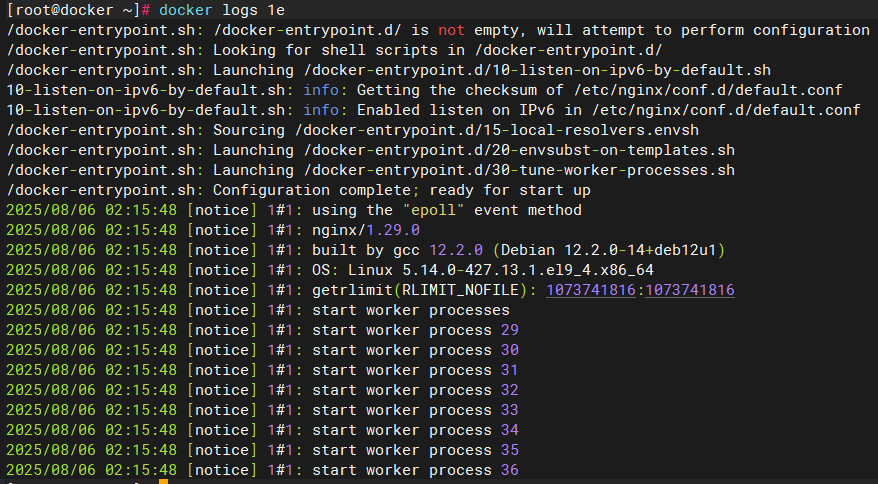Screen dimensions: 878x484
Task: Click the timestamp on the nginx/1.29.0 line
Action: pos(91,230)
